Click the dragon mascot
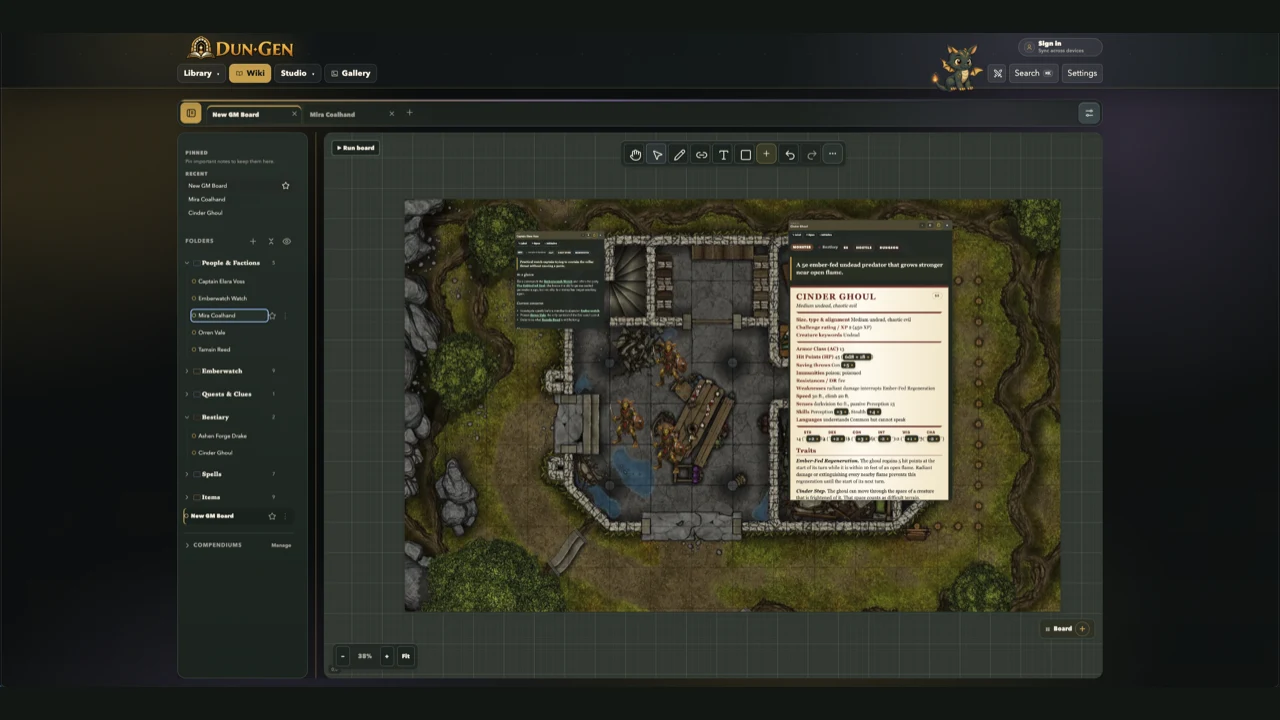This screenshot has width=1280, height=720. [x=957, y=67]
